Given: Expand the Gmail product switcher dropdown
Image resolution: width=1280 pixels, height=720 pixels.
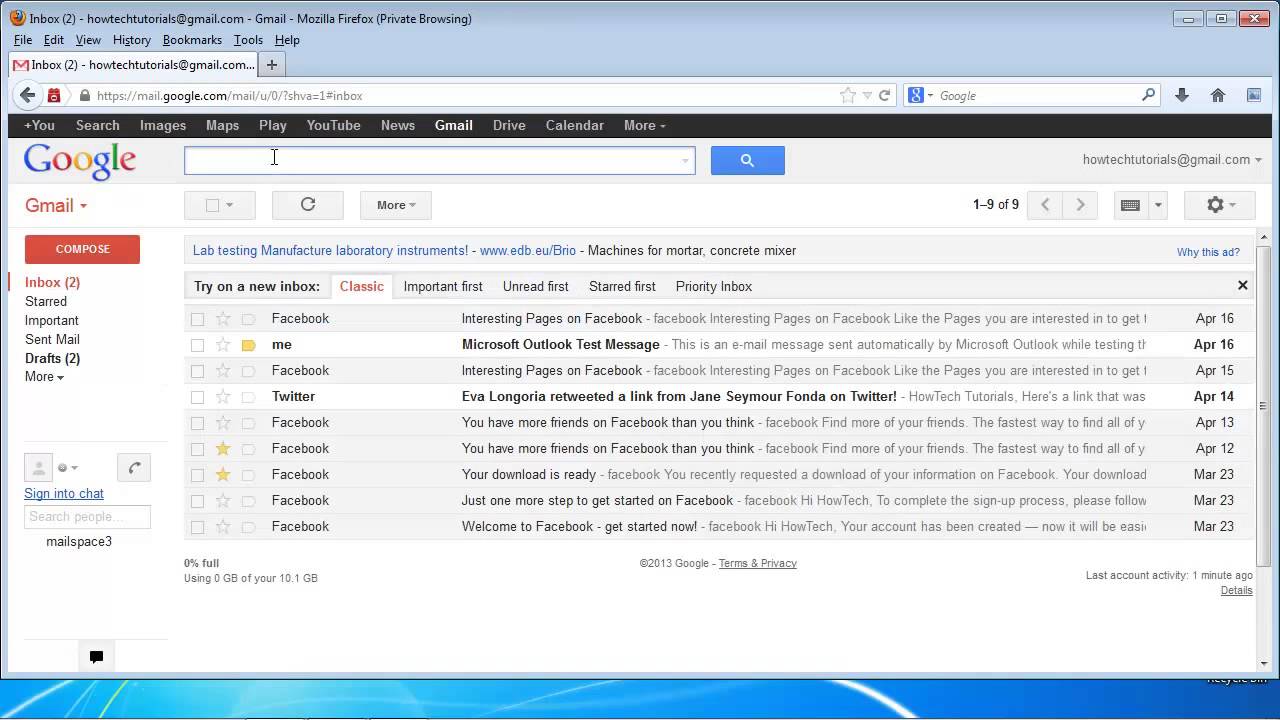Looking at the screenshot, I should coord(56,205).
